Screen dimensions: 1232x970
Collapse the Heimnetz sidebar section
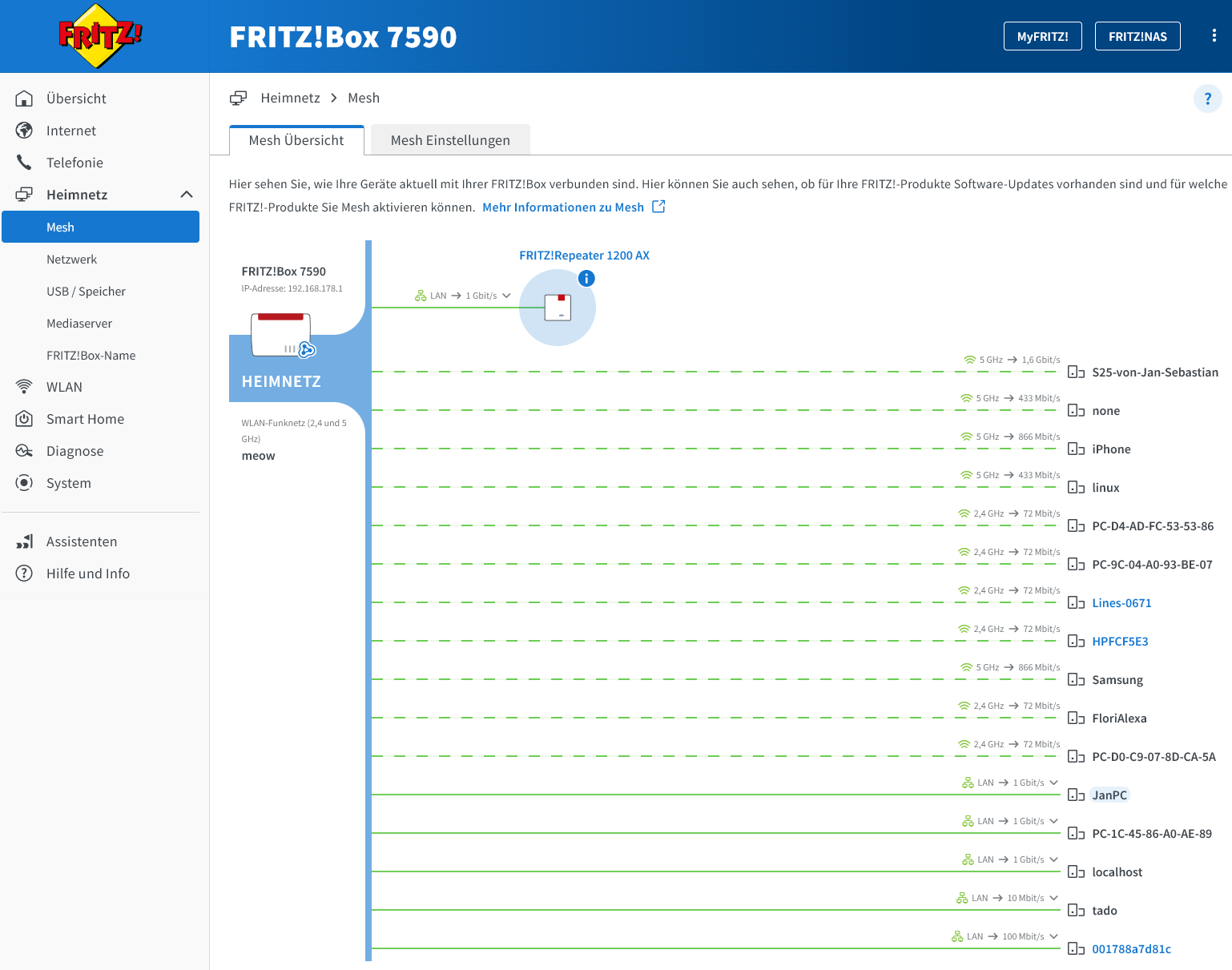click(187, 195)
